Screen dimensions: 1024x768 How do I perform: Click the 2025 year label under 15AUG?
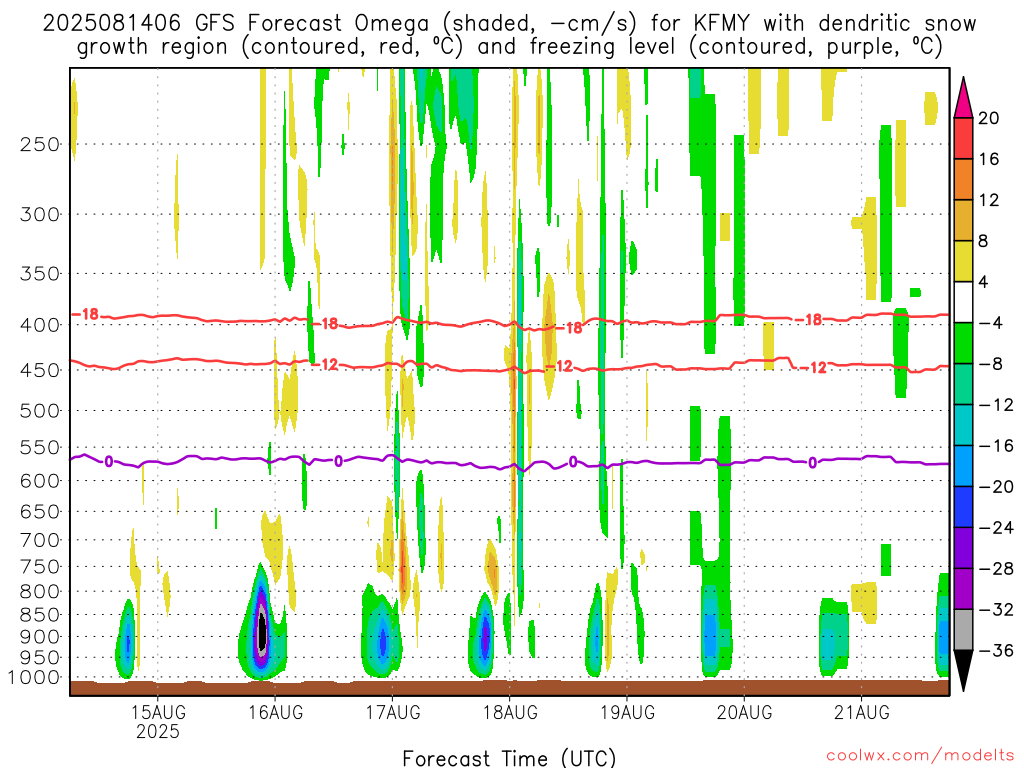(157, 731)
